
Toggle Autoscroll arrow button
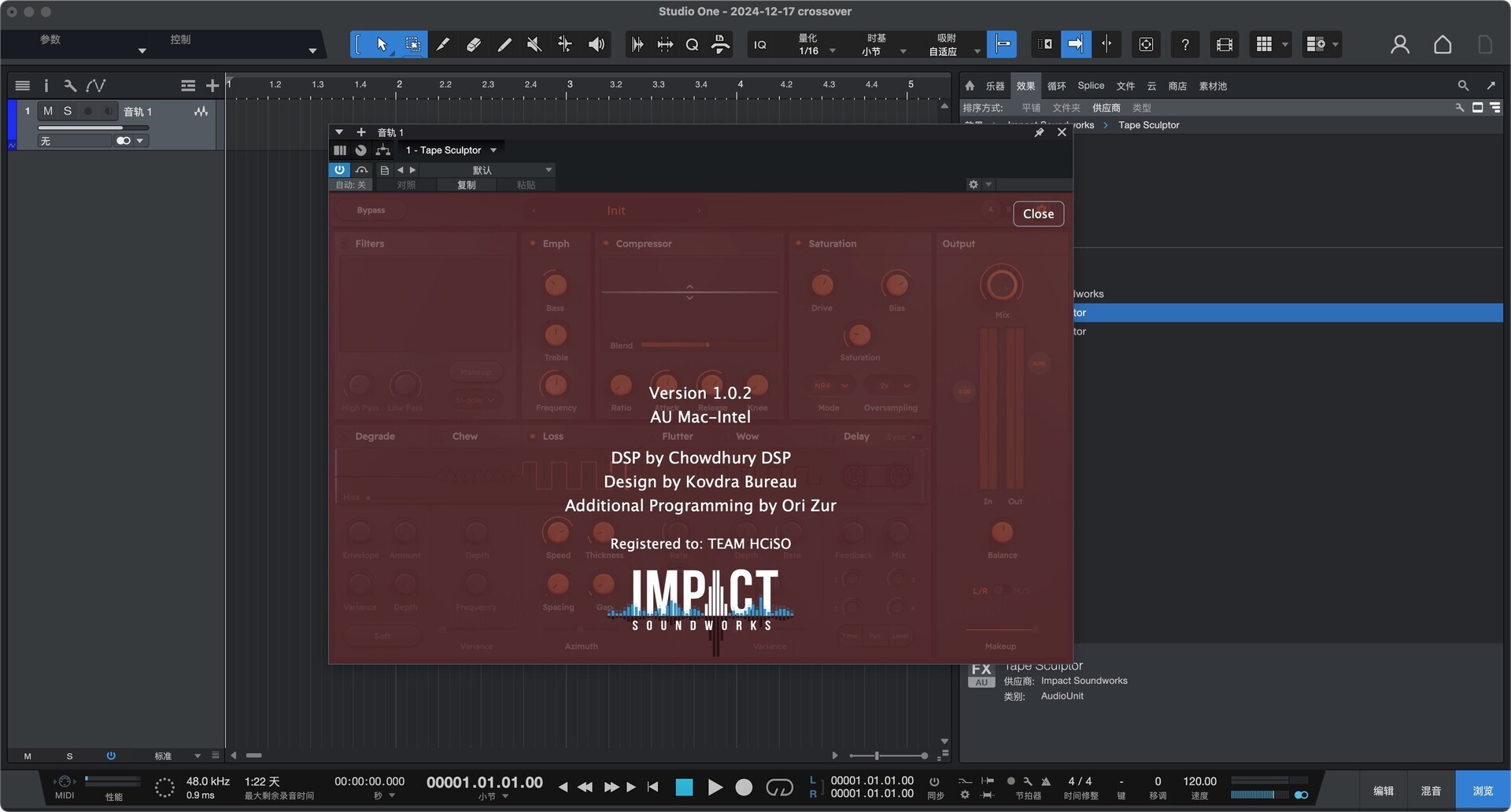1075,44
